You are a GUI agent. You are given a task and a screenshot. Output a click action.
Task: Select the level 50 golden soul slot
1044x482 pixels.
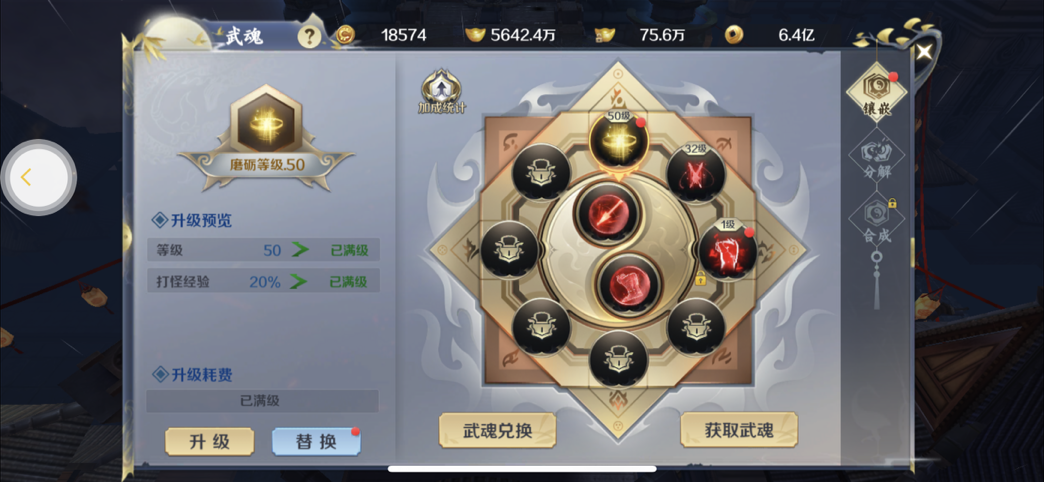point(619,140)
